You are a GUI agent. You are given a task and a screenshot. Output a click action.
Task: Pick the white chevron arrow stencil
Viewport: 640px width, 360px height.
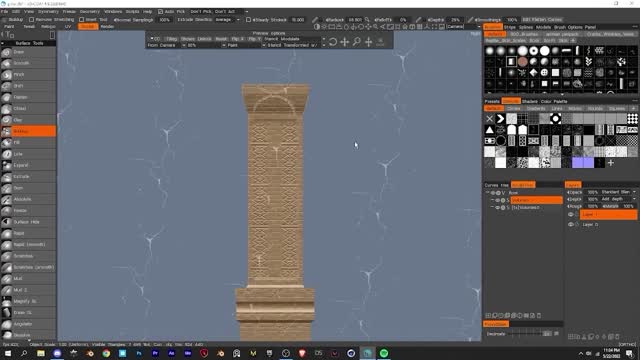pyautogui.click(x=500, y=119)
